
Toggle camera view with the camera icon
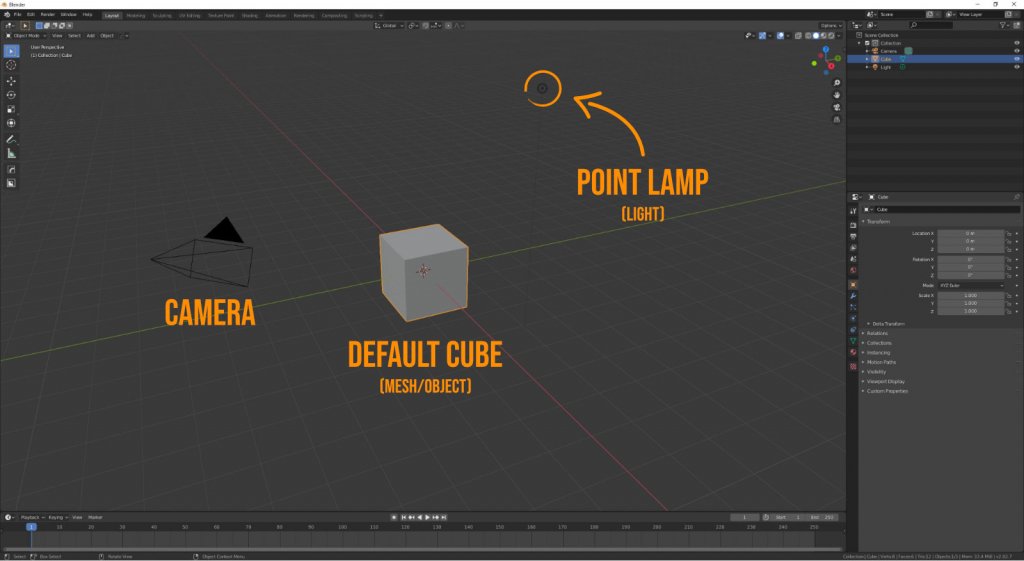tap(836, 107)
